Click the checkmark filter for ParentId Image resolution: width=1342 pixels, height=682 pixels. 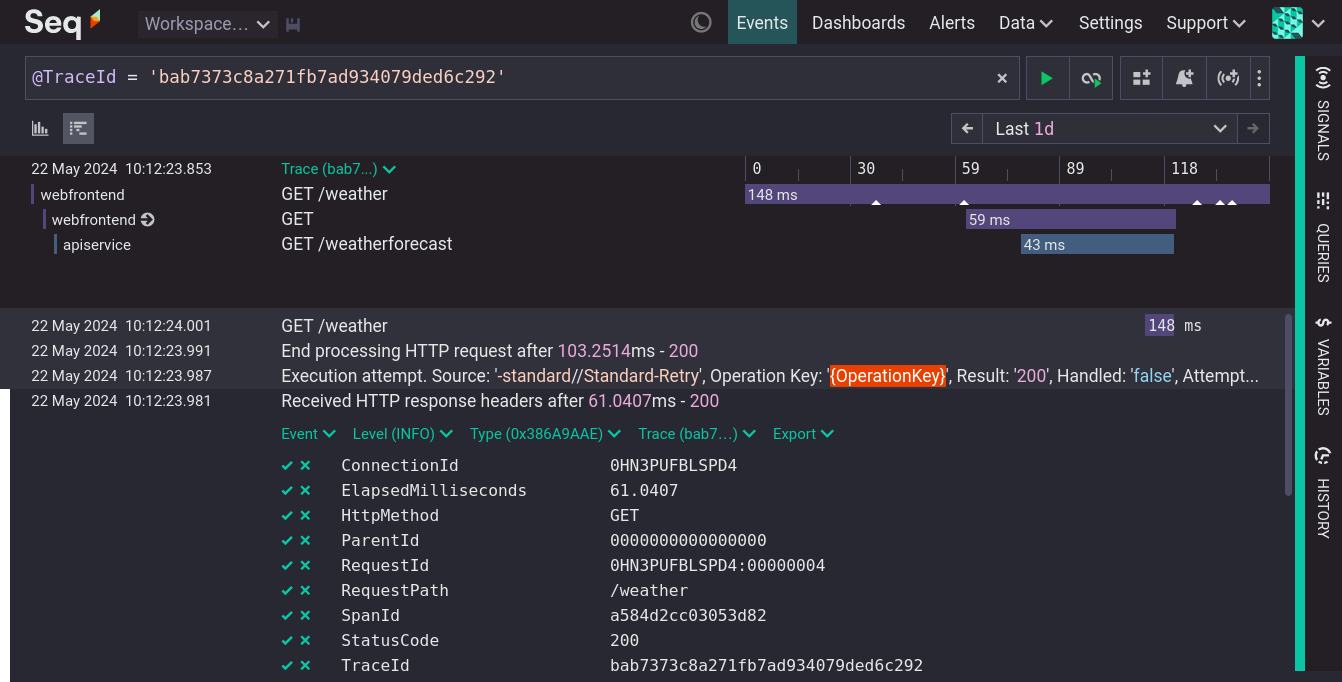pyautogui.click(x=287, y=541)
